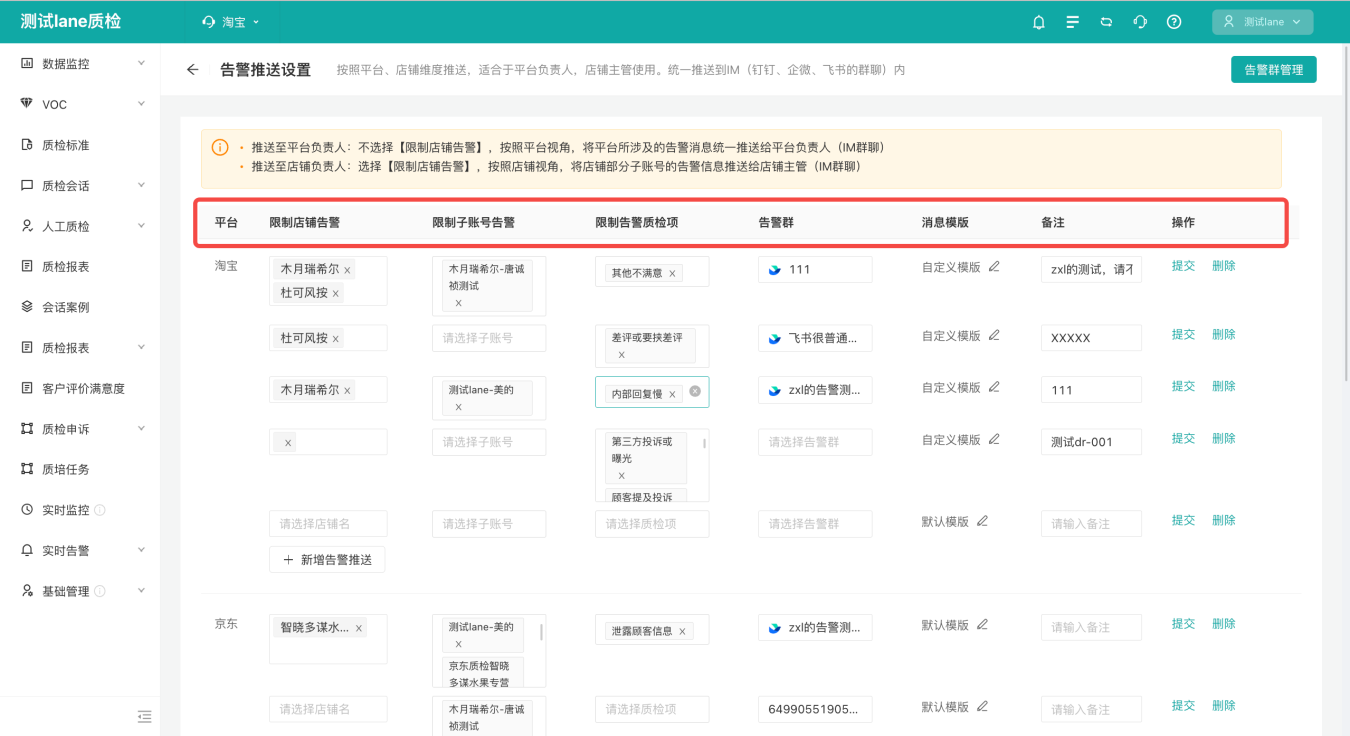Open the 64990551905... alarm group dropdown
This screenshot has width=1350, height=736.
pos(815,709)
